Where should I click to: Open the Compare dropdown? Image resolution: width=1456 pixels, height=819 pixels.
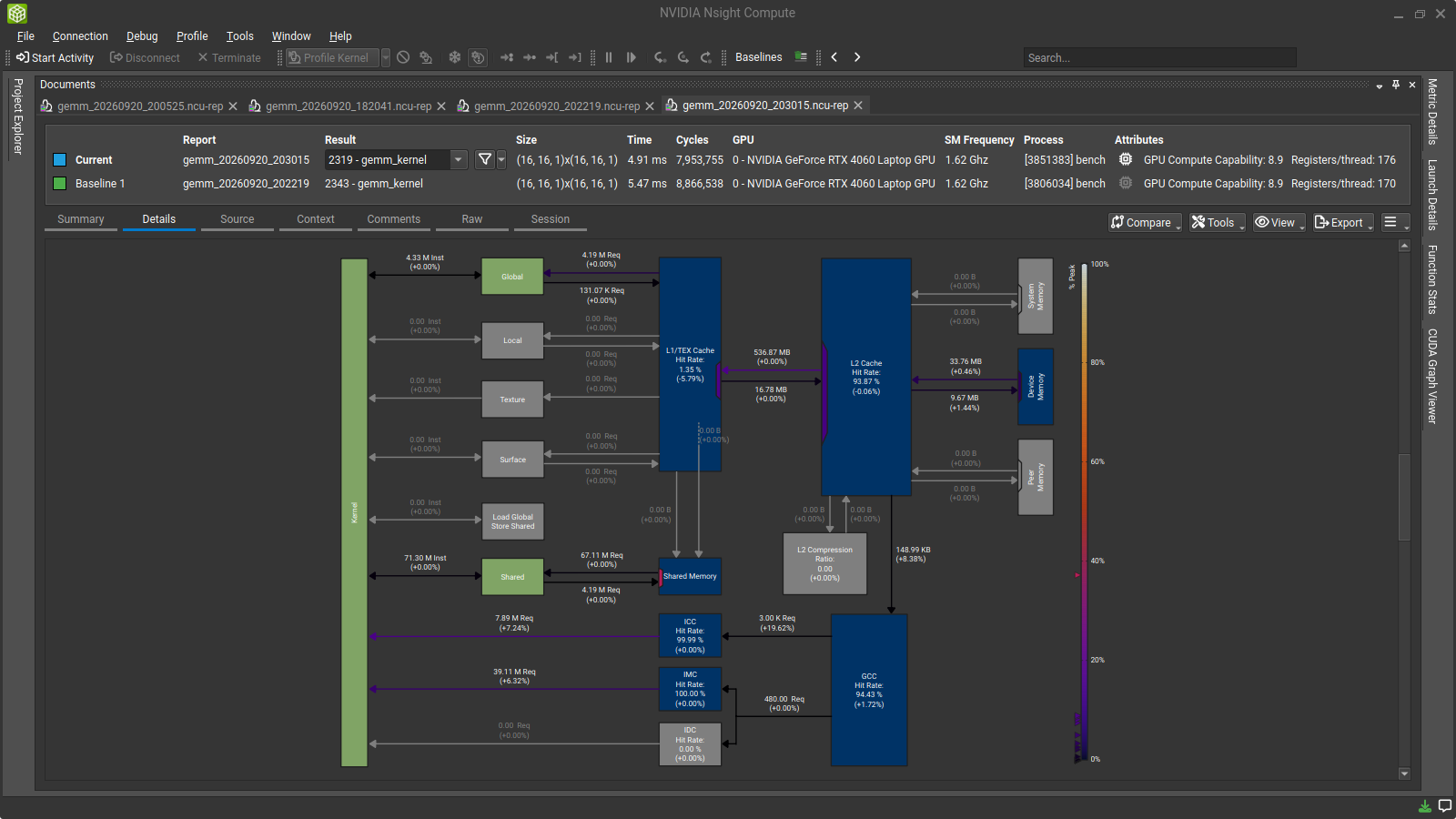(1145, 223)
